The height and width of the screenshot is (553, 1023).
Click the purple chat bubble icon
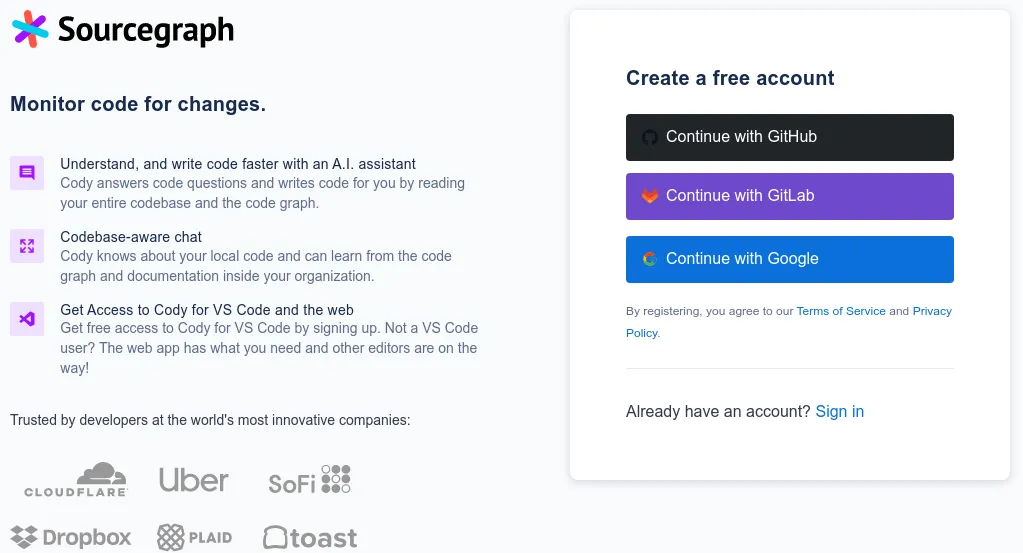click(27, 173)
